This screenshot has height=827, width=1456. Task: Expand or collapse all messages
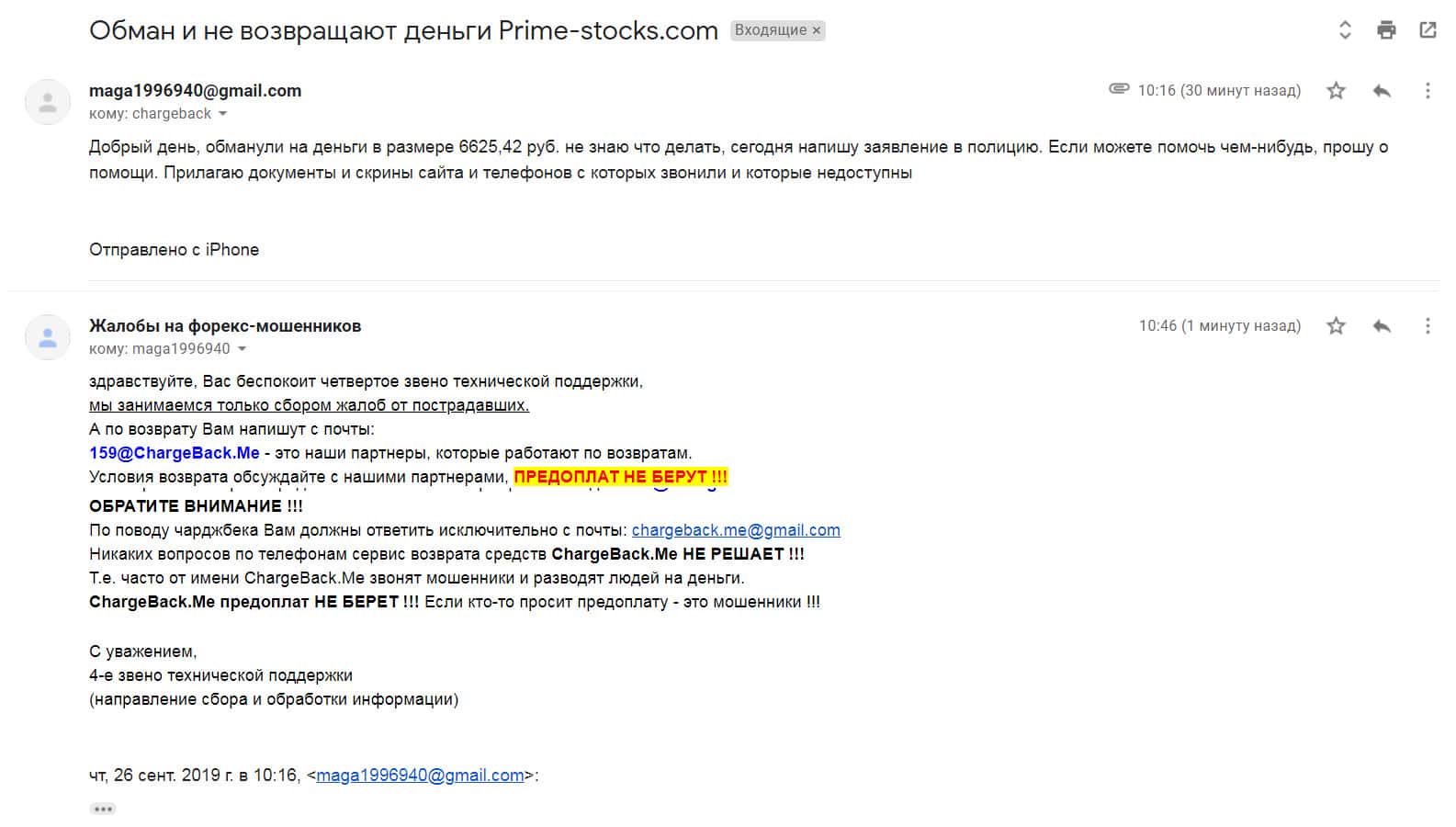point(1345,30)
